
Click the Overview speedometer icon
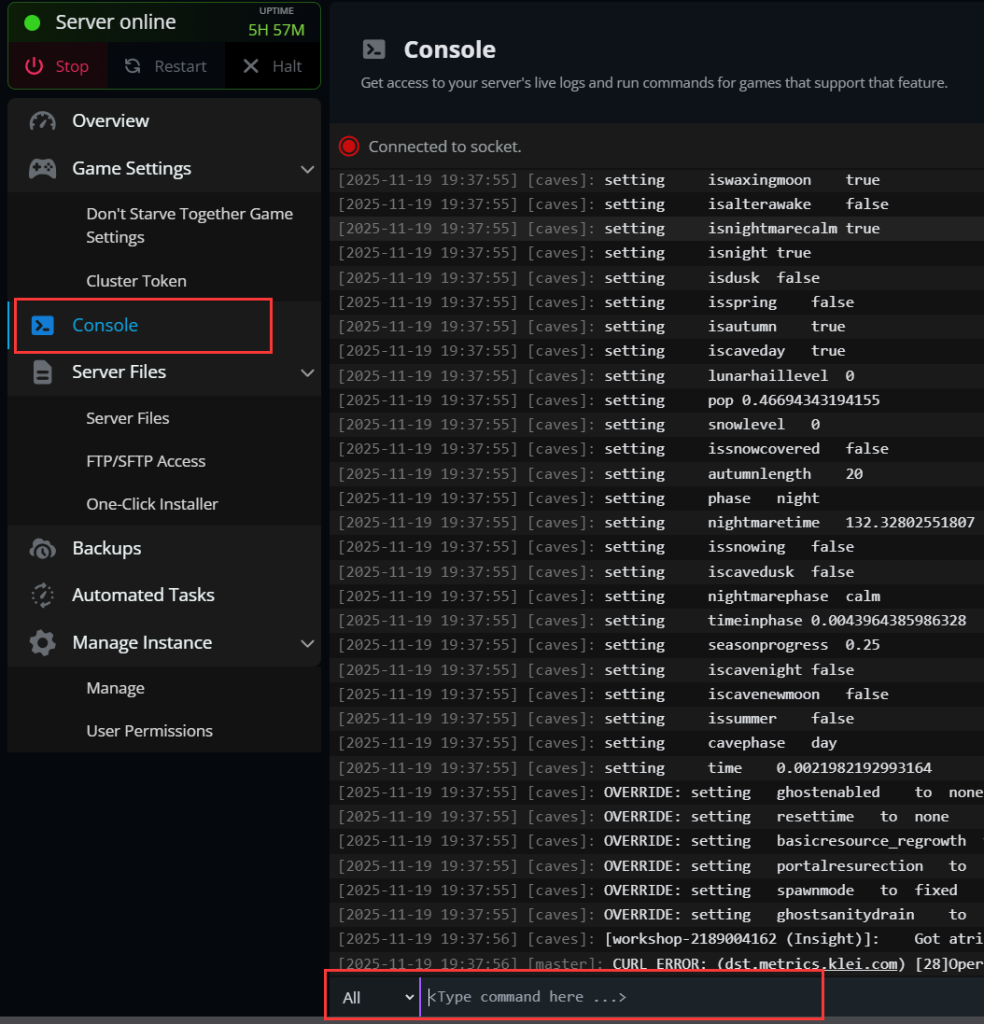[x=42, y=121]
